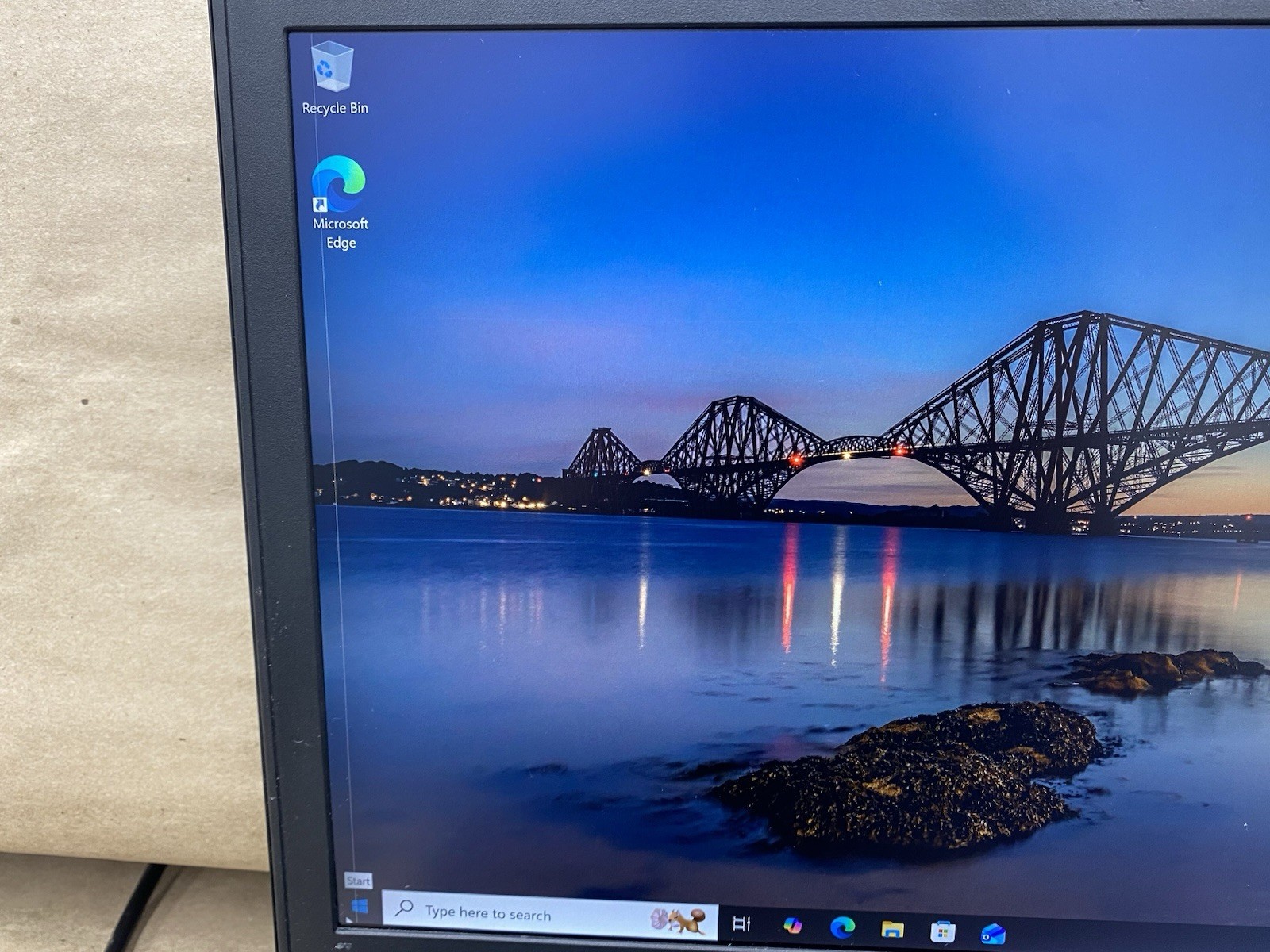Open Task View on the taskbar
Screen dimensions: 1270x952
pos(741,923)
